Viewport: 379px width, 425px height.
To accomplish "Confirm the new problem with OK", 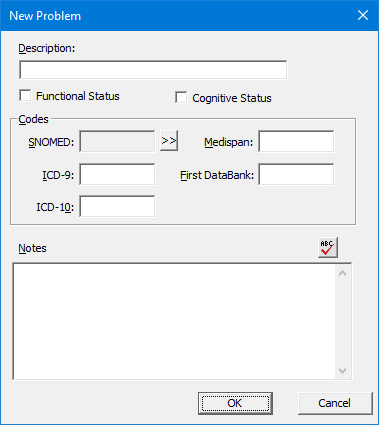I will coord(235,403).
